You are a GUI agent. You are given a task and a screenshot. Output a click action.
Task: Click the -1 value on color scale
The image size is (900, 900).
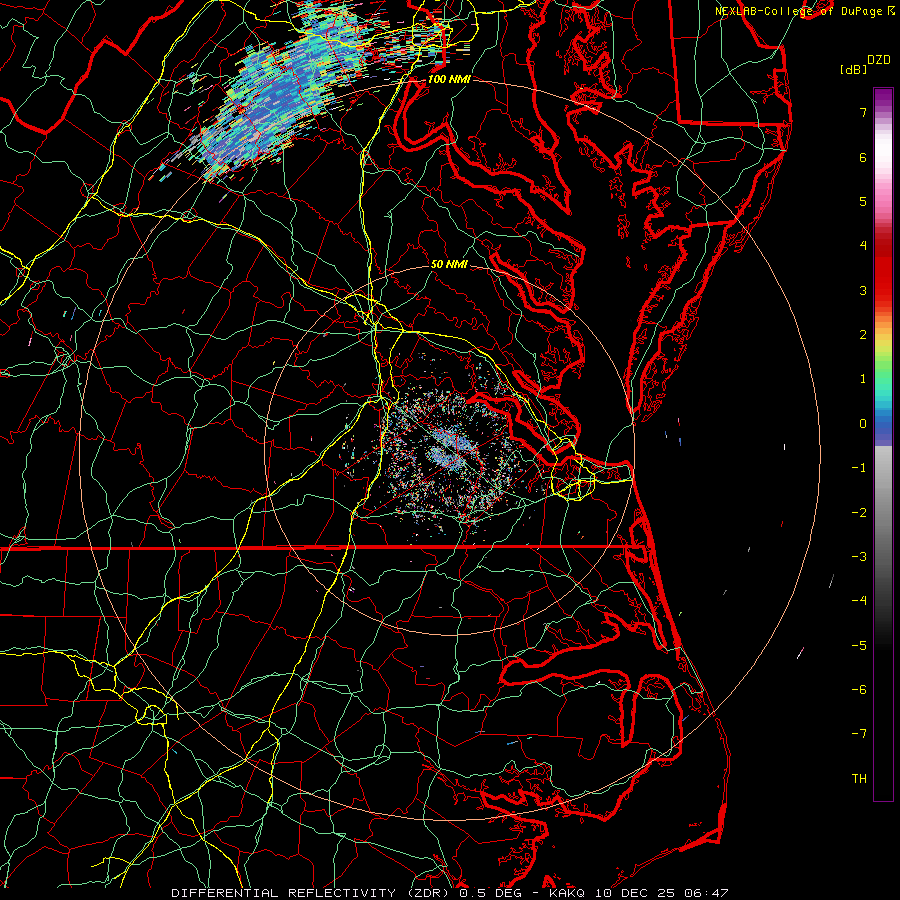pos(859,468)
